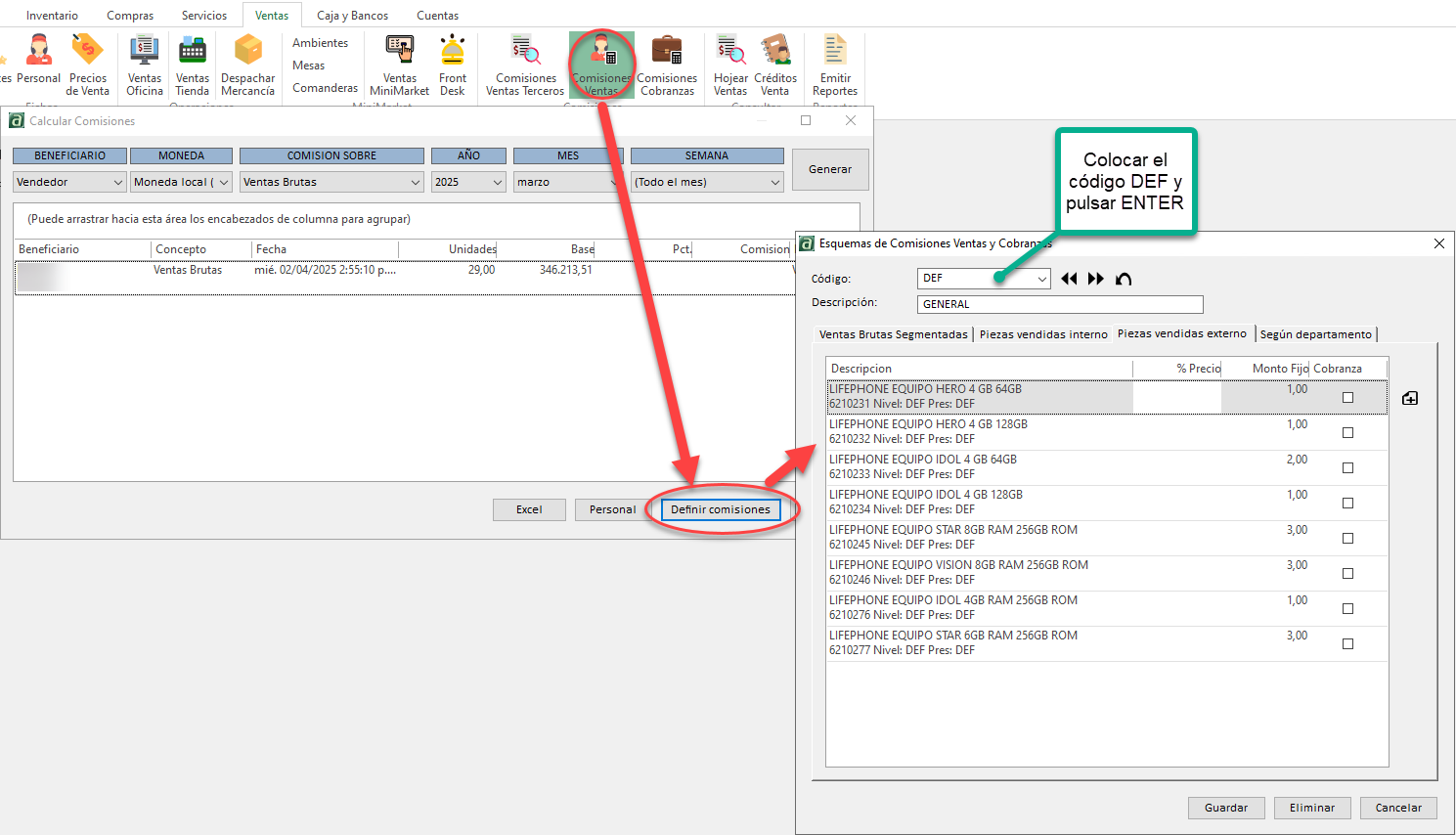Click add-row icon beside commission grid
1456x835 pixels.
[x=1409, y=398]
